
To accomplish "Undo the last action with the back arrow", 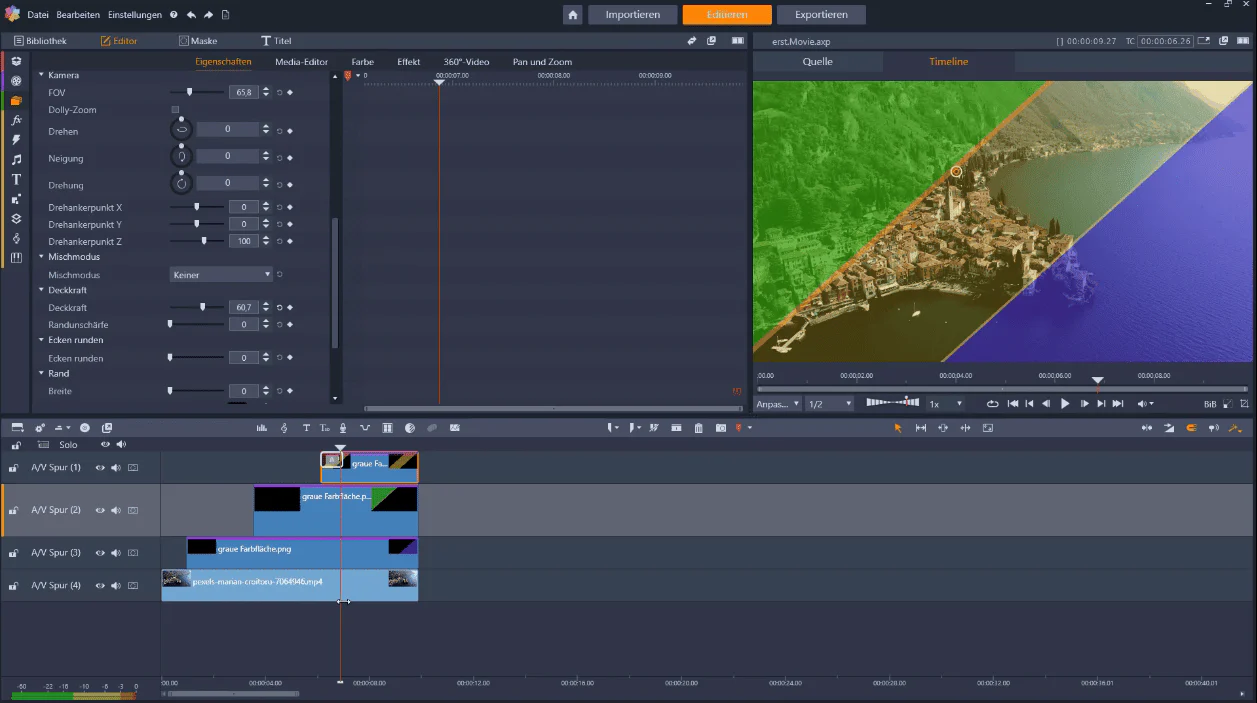I will tap(191, 15).
